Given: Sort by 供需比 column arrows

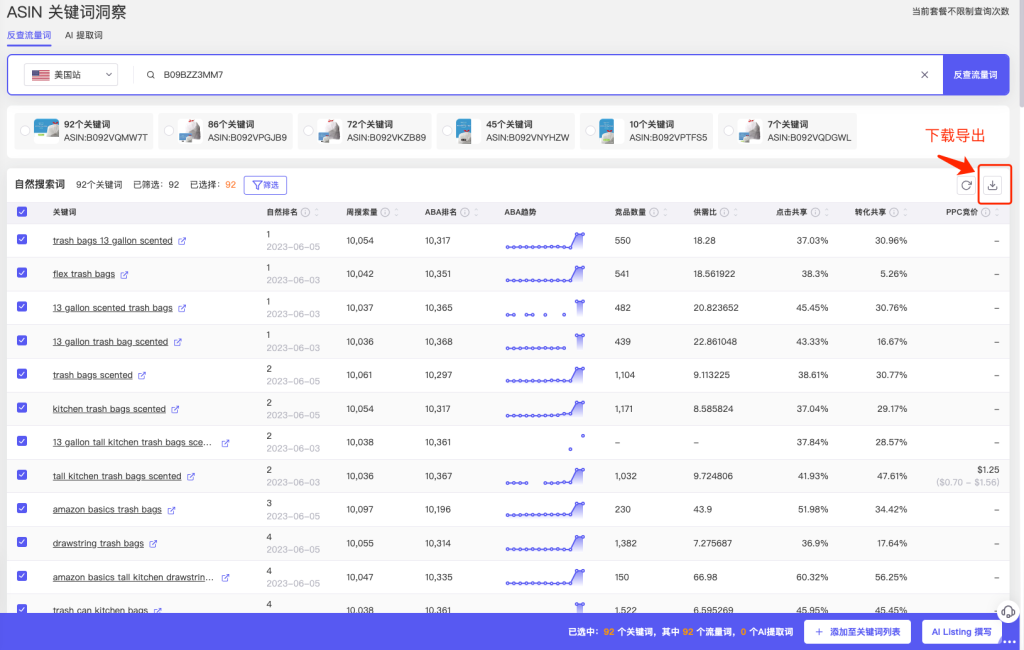Looking at the screenshot, I should point(735,212).
